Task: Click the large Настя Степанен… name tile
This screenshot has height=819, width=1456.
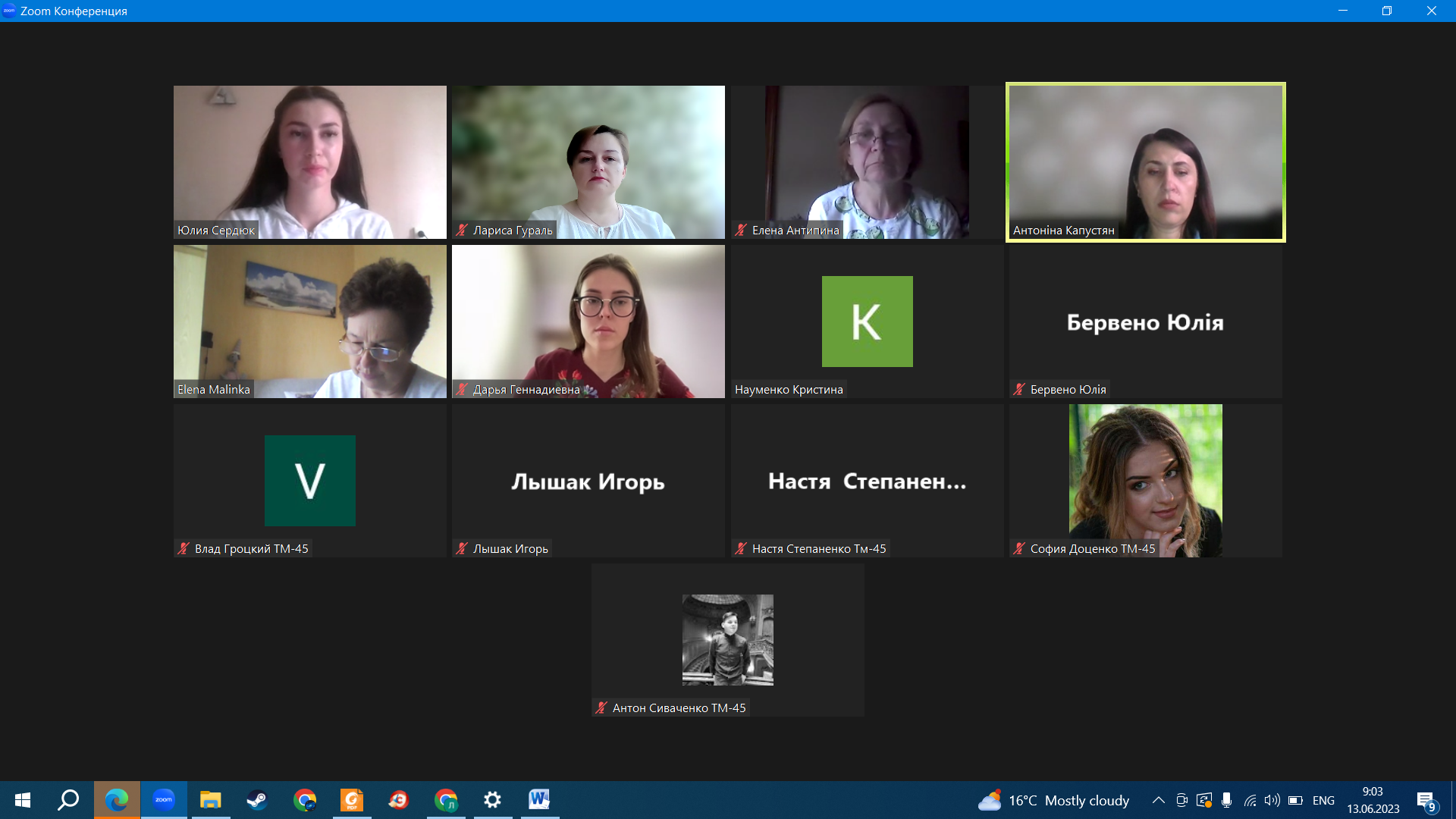Action: 867,482
